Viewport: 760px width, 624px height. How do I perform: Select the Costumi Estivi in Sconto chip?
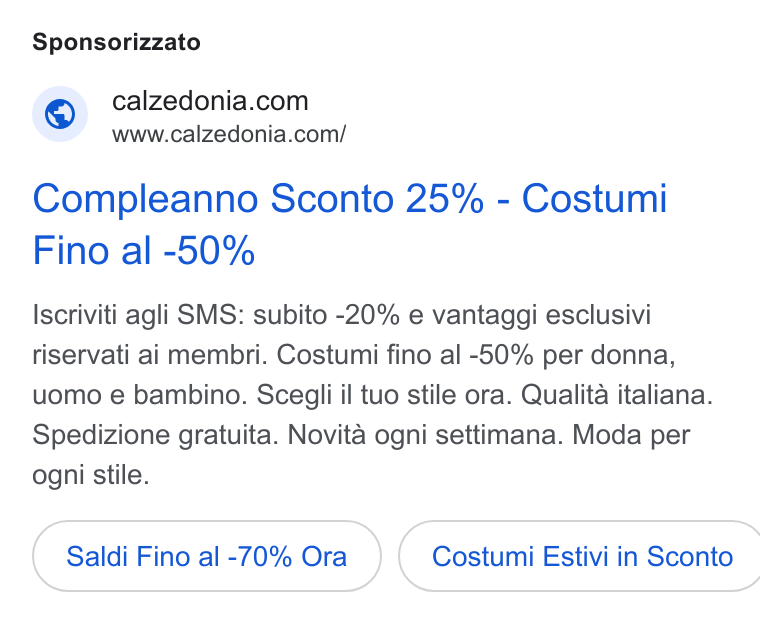coord(580,556)
